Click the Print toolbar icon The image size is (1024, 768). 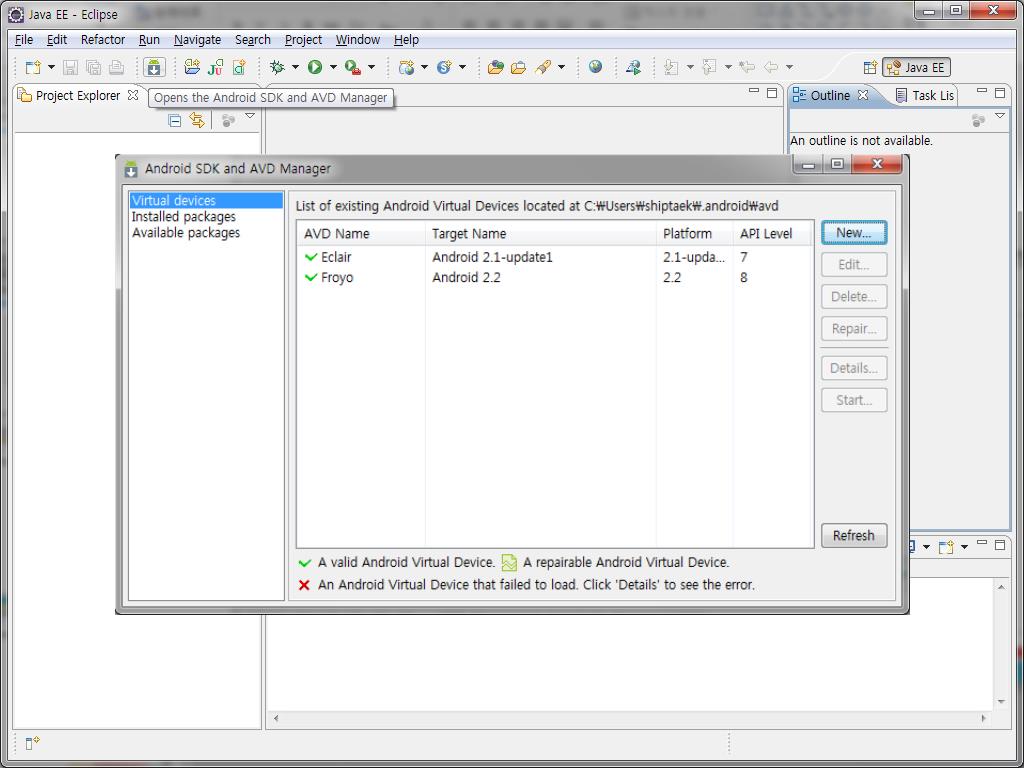[116, 67]
